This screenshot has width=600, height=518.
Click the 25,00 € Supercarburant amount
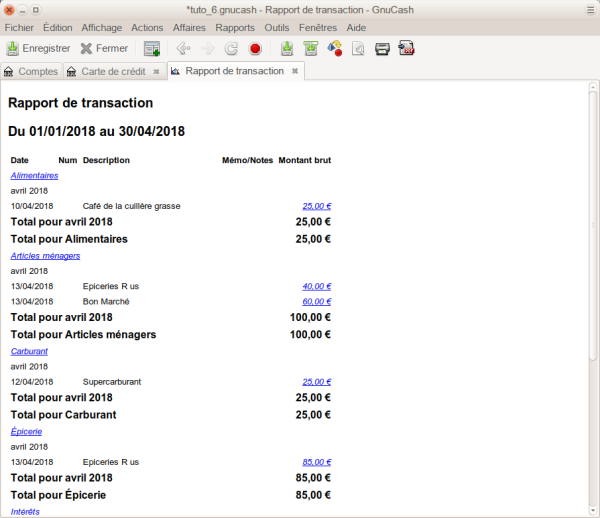coord(317,382)
